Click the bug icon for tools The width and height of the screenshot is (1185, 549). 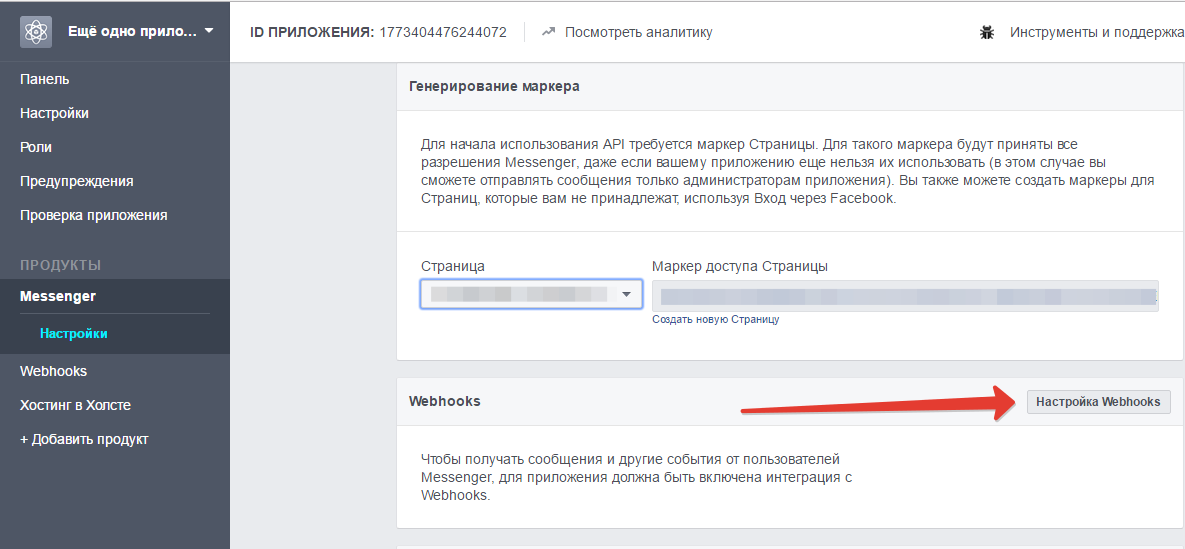(x=986, y=33)
